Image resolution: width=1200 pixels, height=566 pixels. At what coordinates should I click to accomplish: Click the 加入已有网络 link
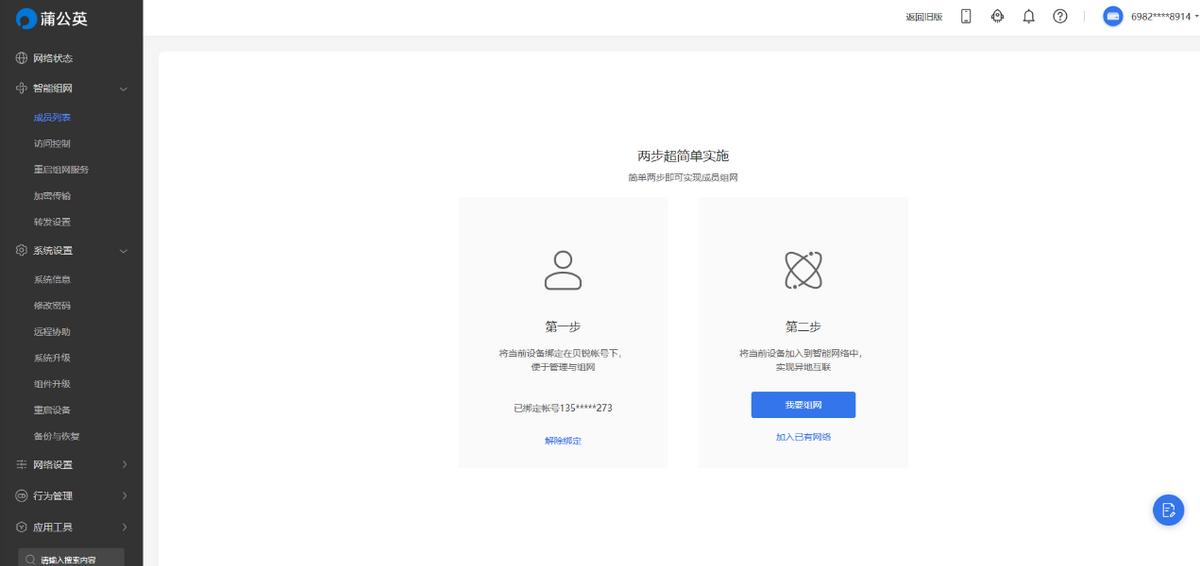803,437
